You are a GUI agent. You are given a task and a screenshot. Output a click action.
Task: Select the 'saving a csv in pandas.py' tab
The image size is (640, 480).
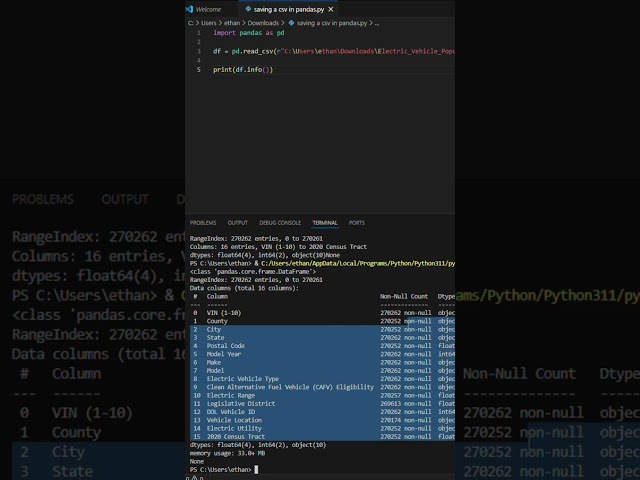[289, 9]
